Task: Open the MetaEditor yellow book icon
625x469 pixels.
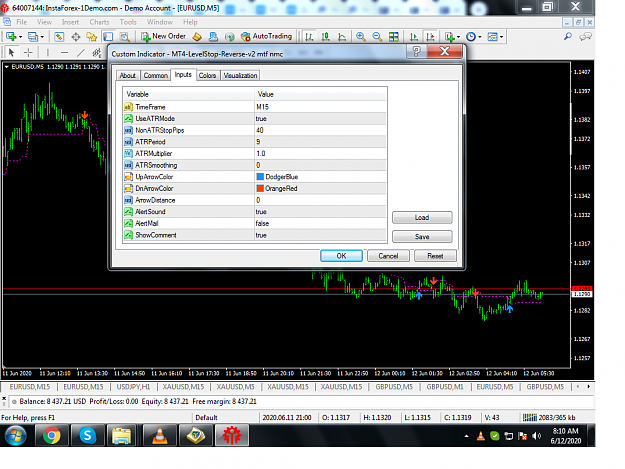Action: tap(197, 37)
